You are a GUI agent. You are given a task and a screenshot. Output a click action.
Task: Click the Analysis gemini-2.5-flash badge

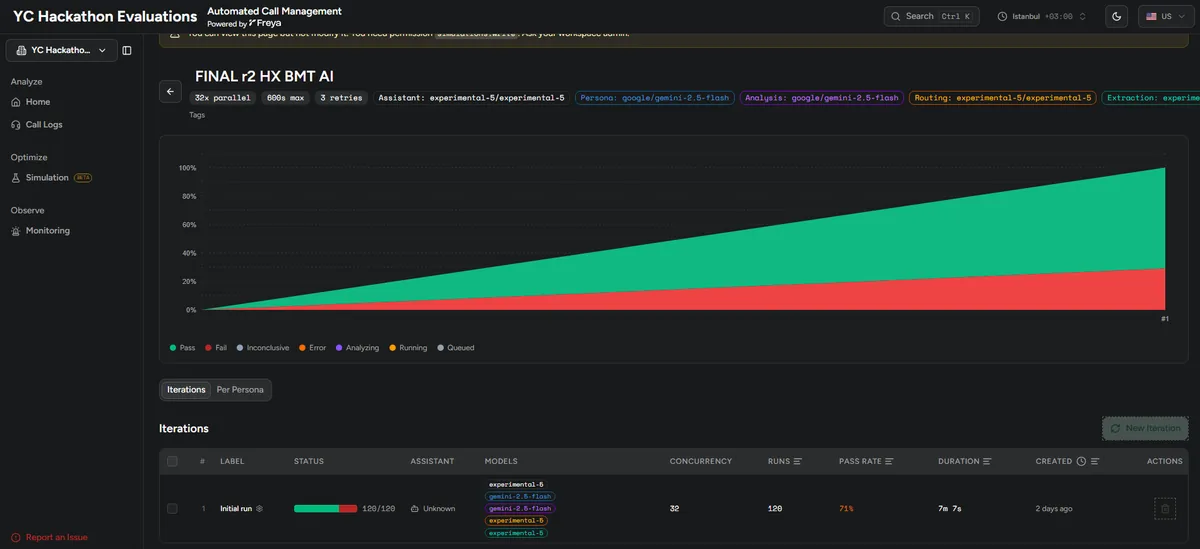[821, 98]
